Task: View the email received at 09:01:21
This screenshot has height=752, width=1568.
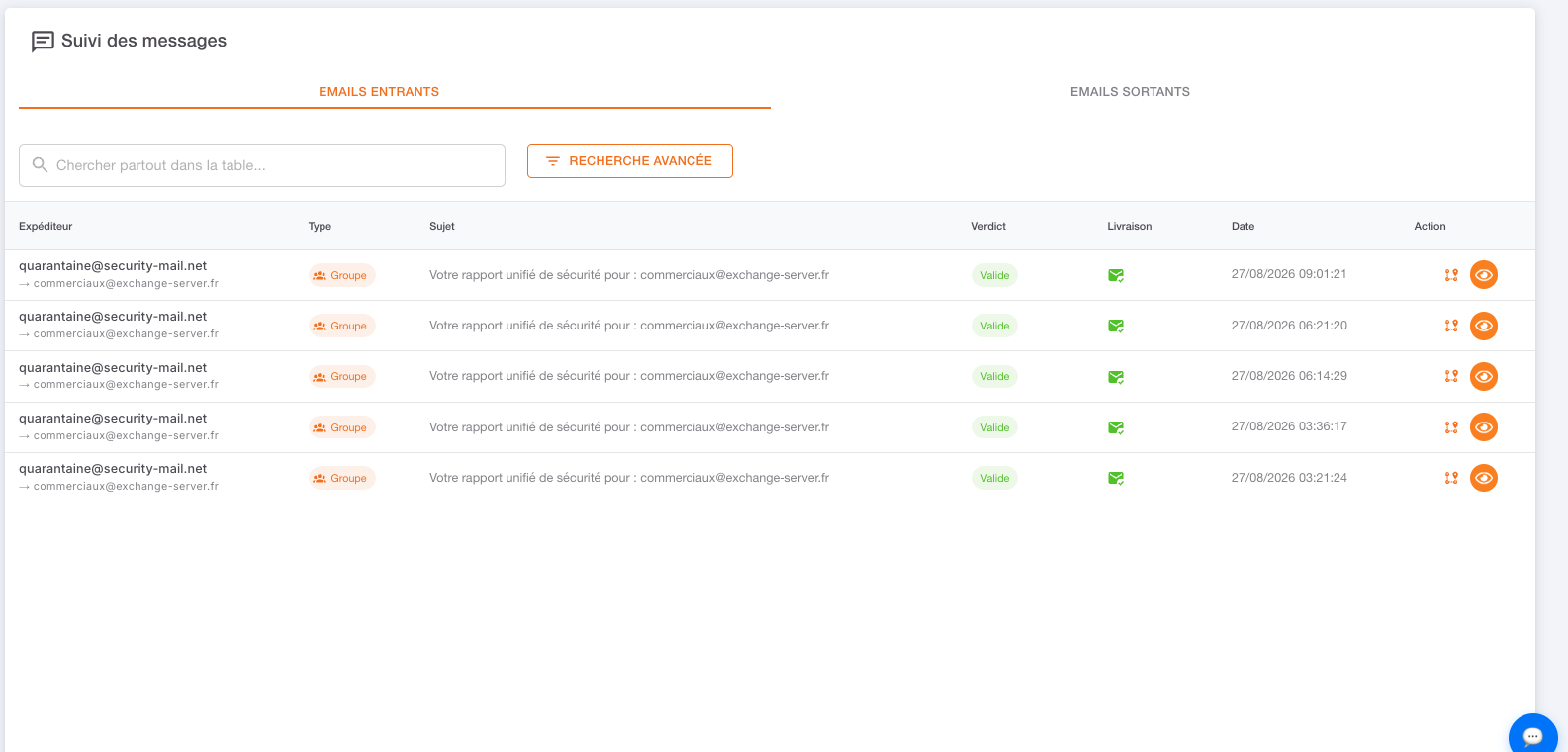Action: [1484, 275]
